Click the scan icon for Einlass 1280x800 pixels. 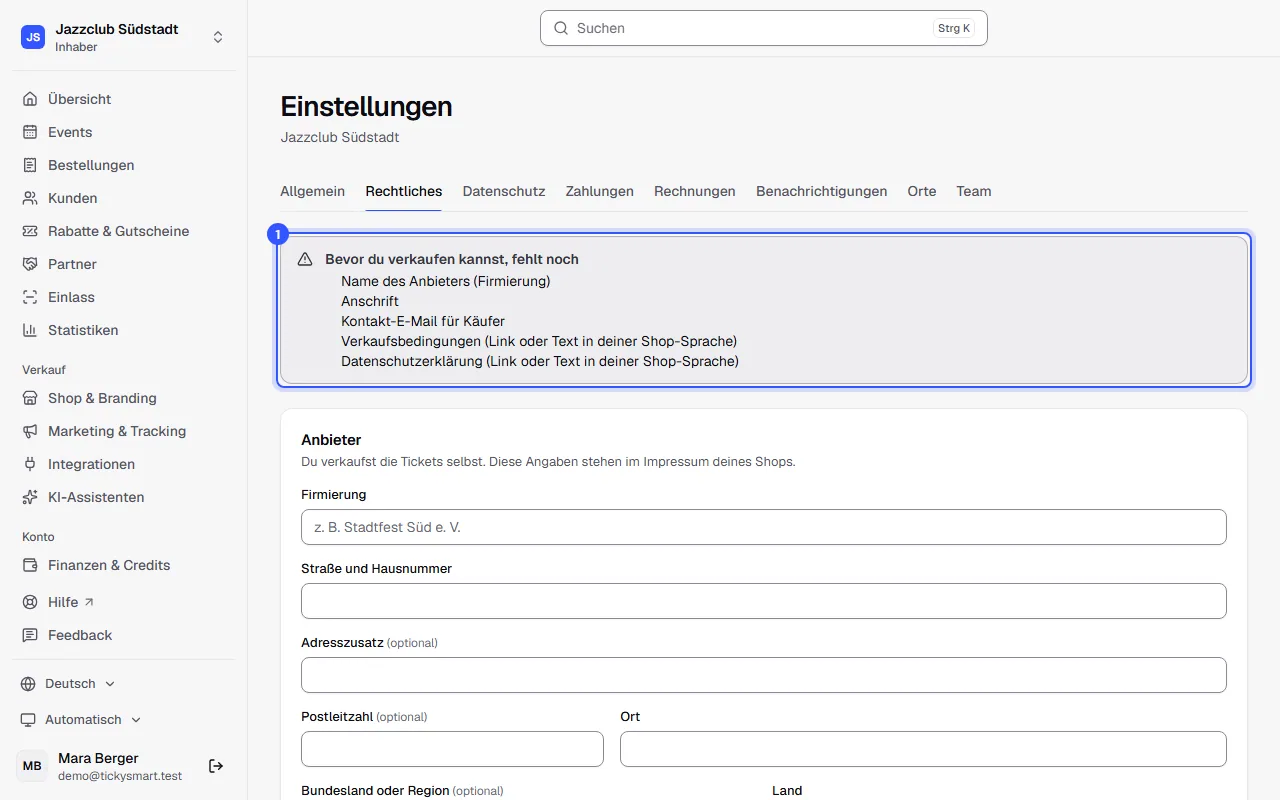pyautogui.click(x=30, y=297)
